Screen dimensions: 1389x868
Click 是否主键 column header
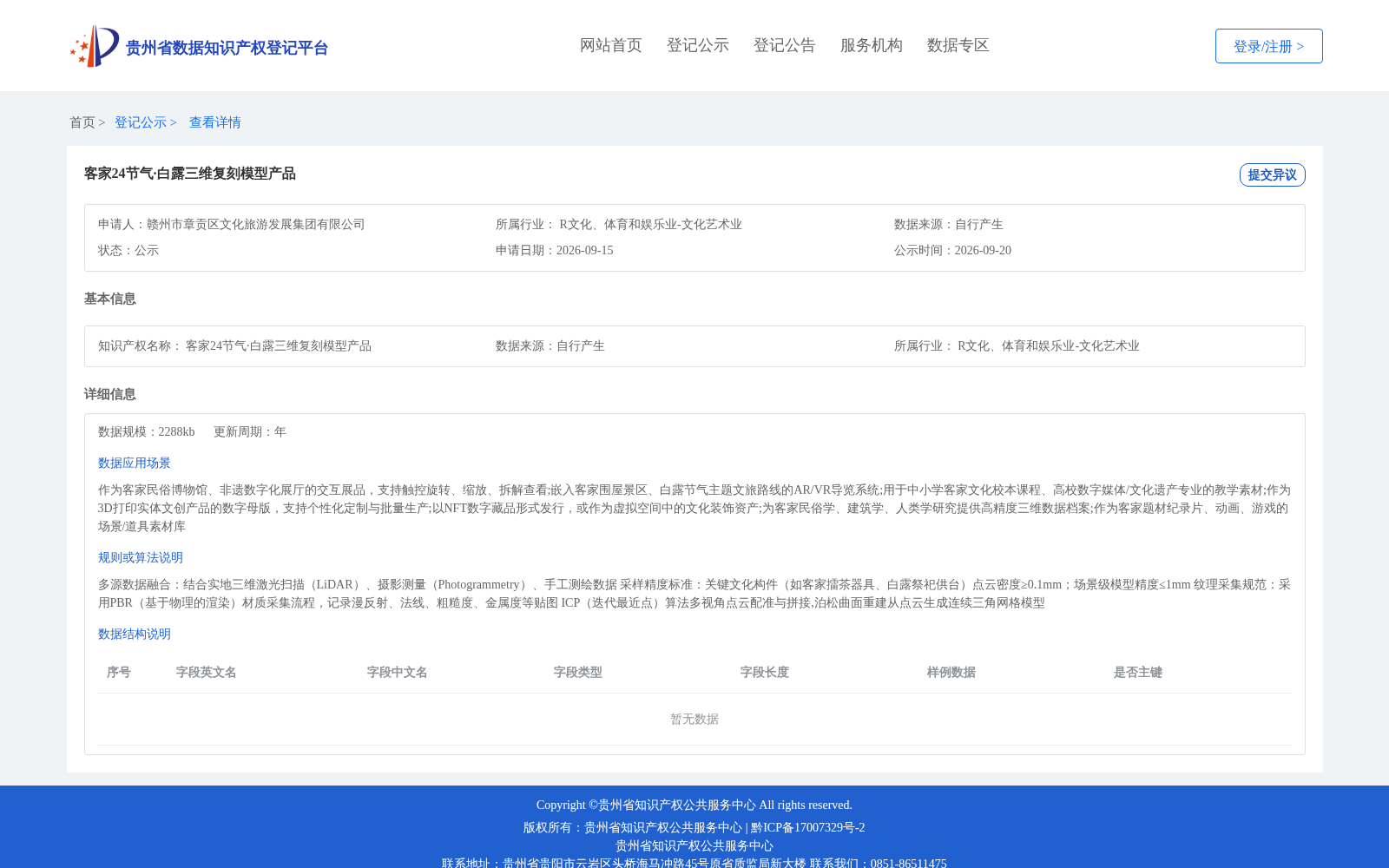1138,673
